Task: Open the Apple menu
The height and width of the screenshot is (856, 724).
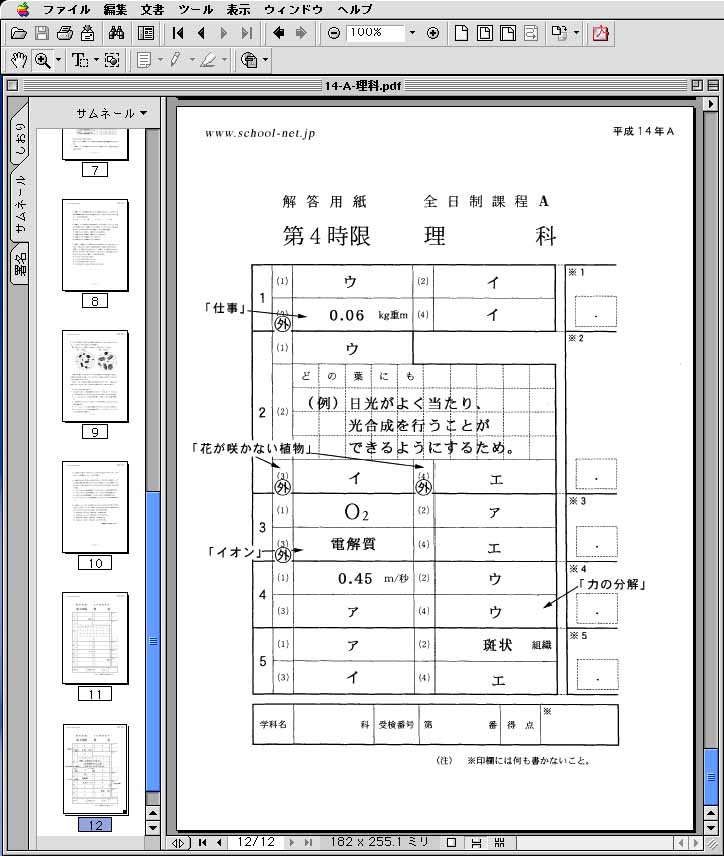Action: coord(22,9)
